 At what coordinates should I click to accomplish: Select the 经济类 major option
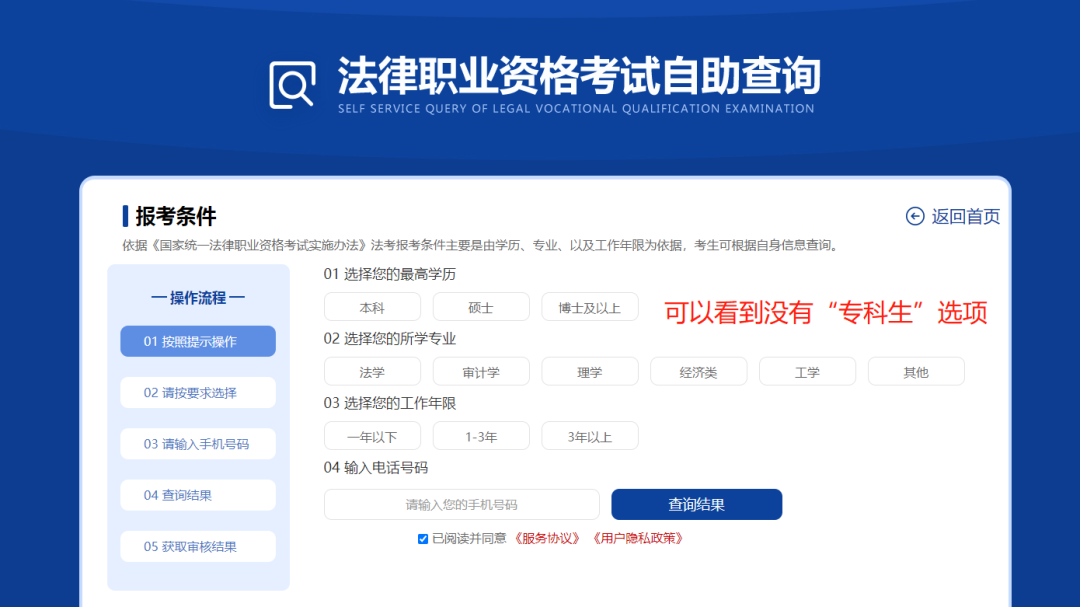(698, 371)
